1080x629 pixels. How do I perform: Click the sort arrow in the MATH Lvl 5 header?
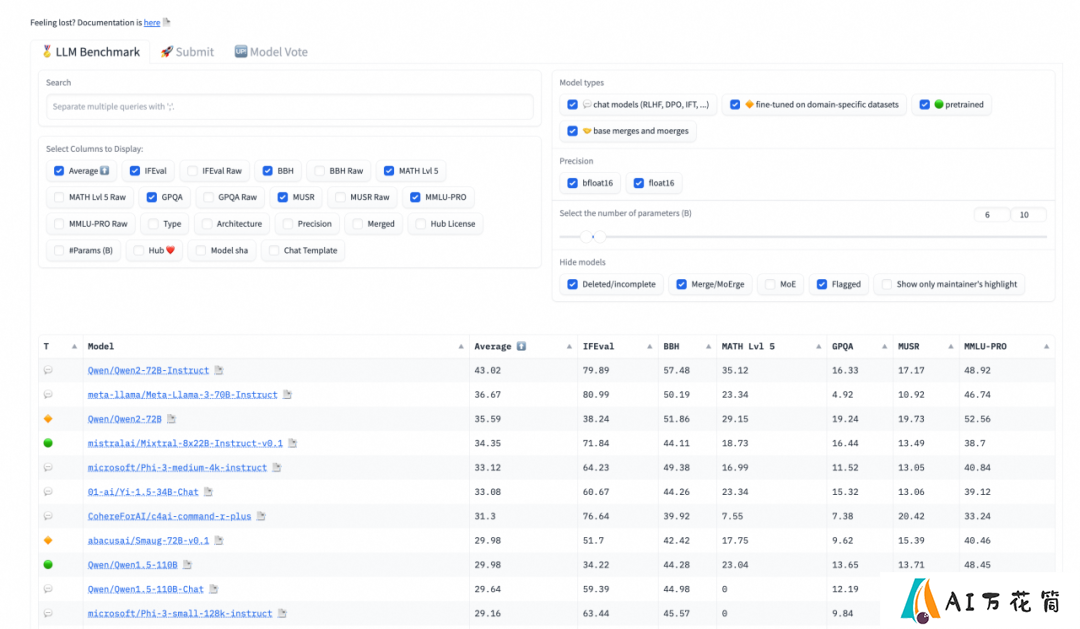click(818, 347)
